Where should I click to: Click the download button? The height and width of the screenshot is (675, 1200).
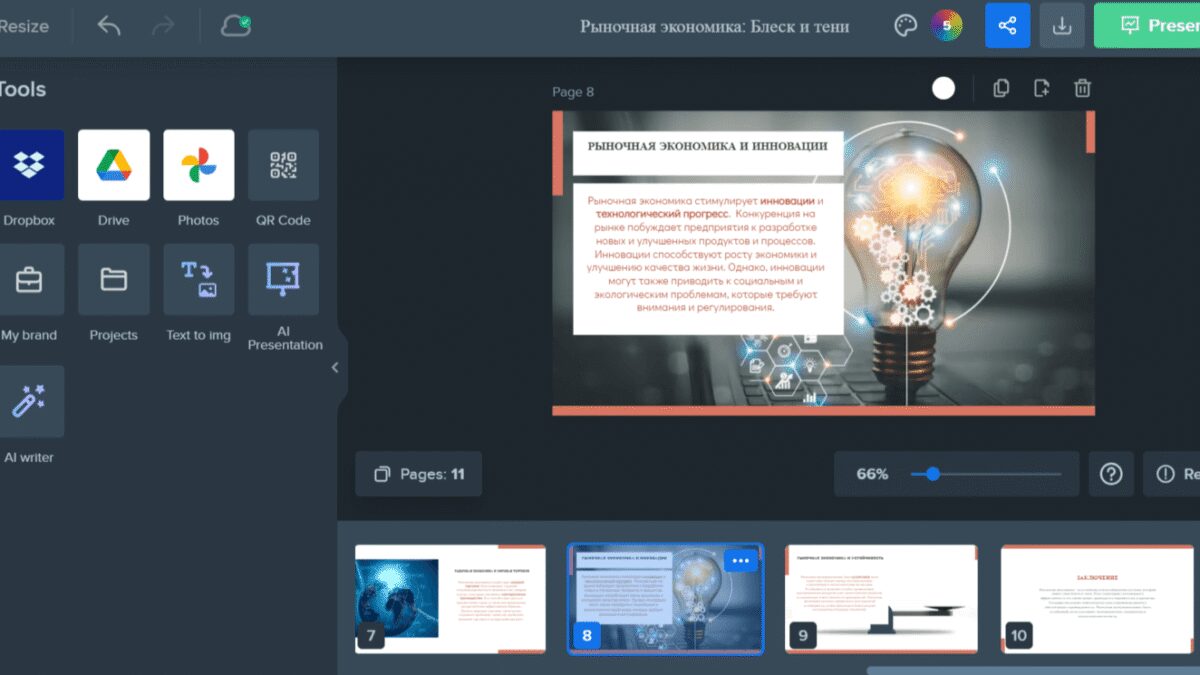pyautogui.click(x=1062, y=26)
